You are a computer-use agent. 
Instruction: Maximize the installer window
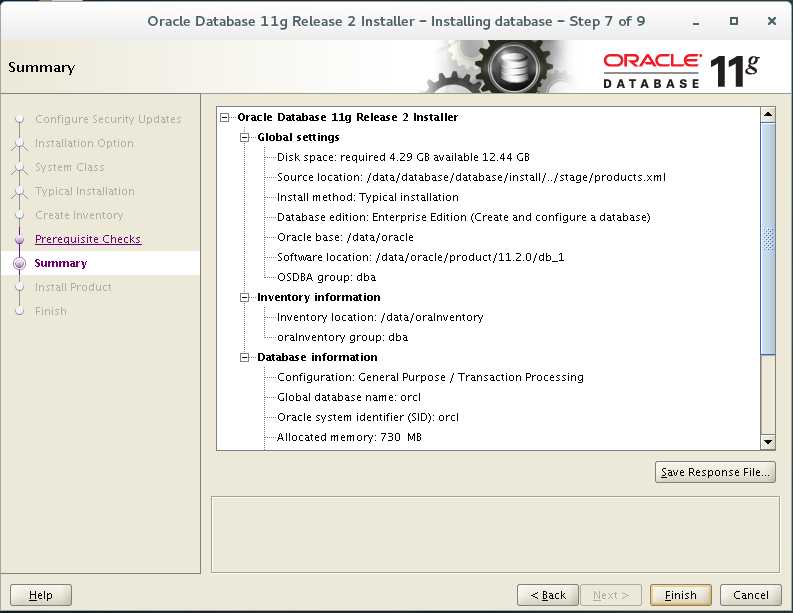(x=734, y=21)
